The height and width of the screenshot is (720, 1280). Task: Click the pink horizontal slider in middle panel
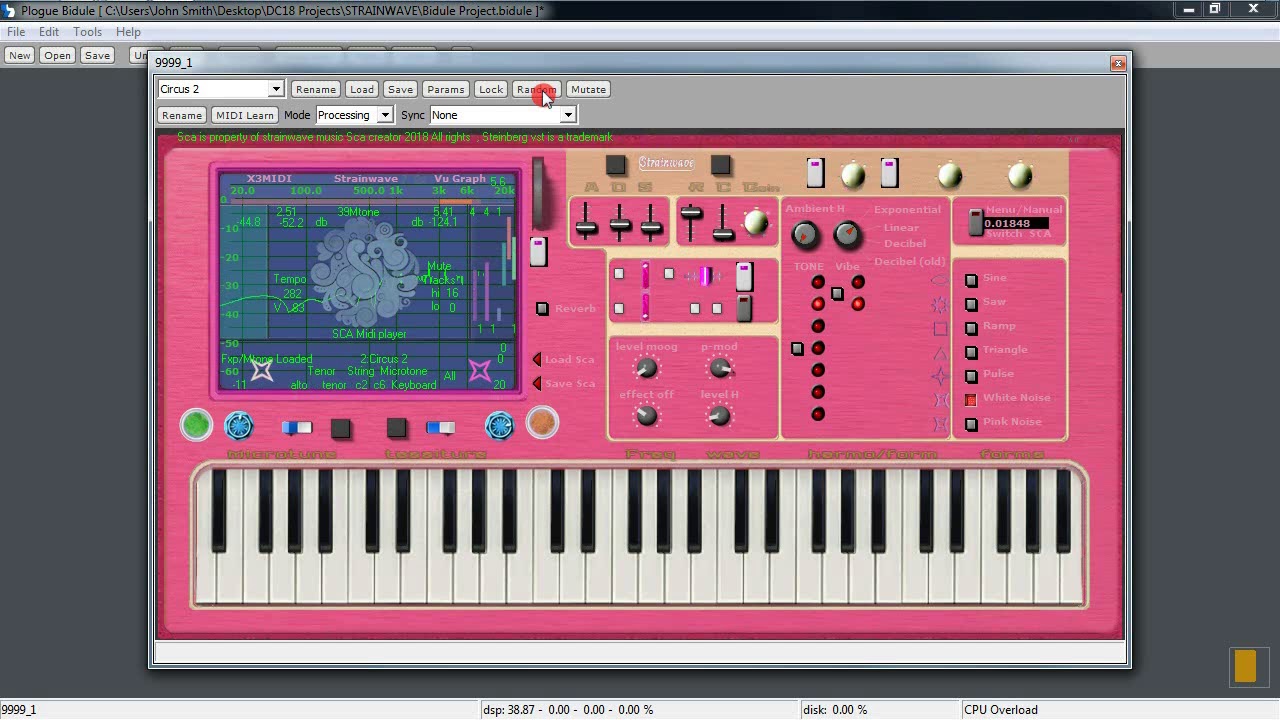pos(705,276)
